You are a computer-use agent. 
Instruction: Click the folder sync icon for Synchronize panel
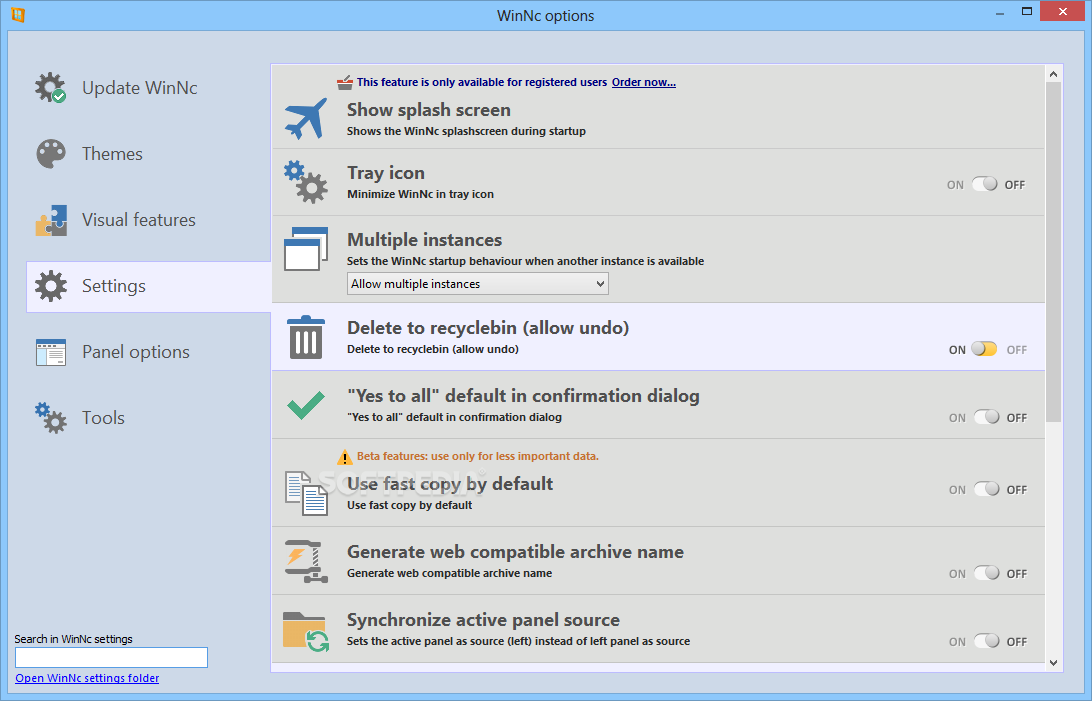[x=306, y=631]
